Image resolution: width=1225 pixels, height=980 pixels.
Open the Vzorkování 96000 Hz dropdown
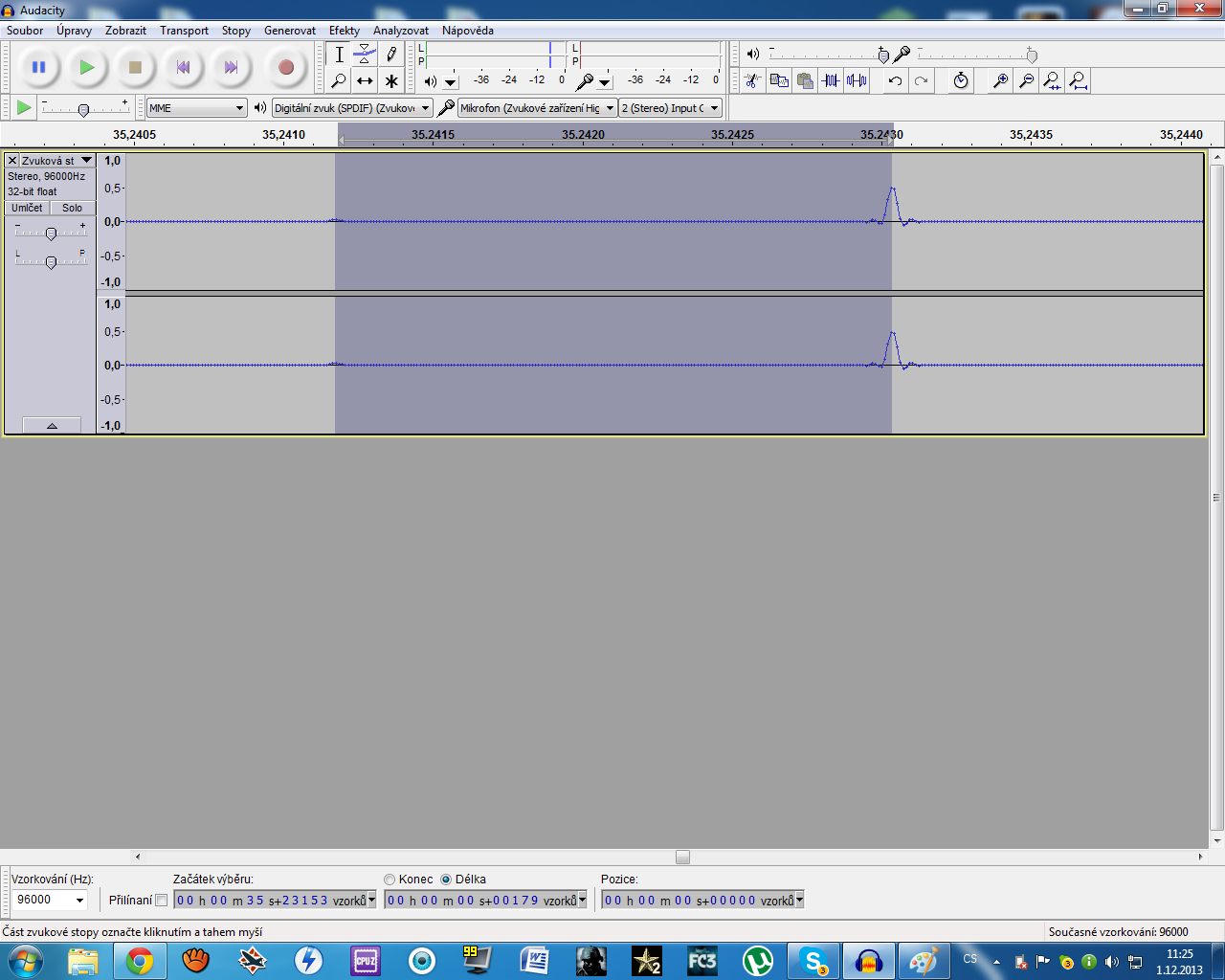click(50, 900)
